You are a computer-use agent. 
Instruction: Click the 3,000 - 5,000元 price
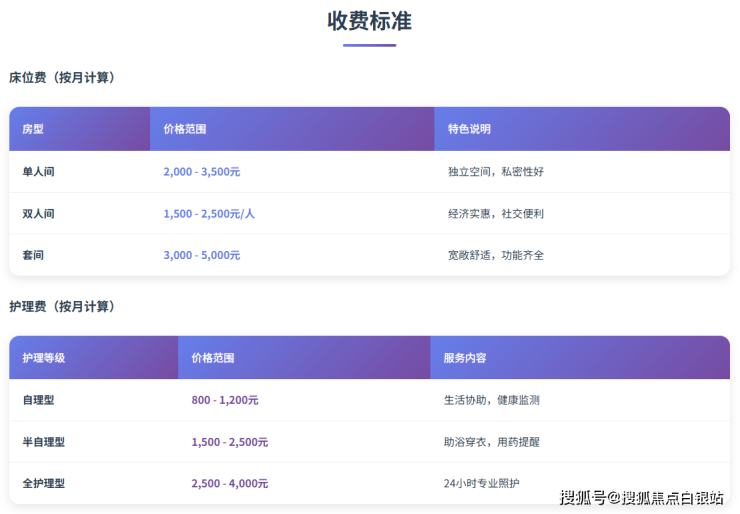coord(201,256)
